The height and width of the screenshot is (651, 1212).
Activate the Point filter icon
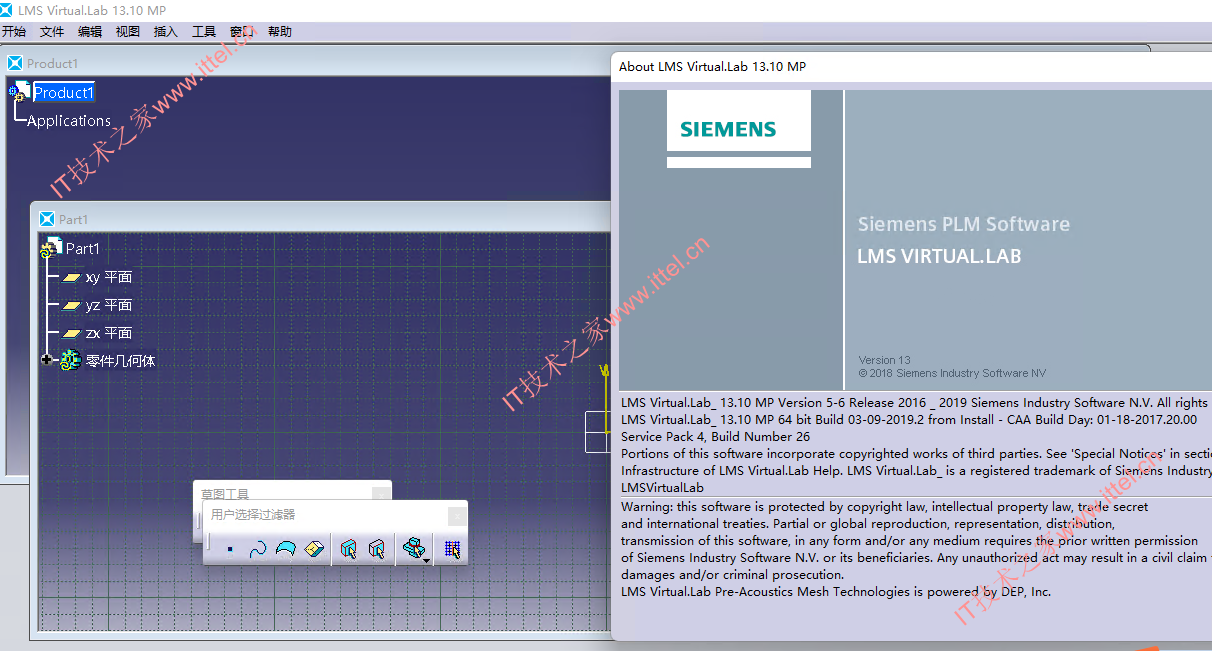pos(230,549)
